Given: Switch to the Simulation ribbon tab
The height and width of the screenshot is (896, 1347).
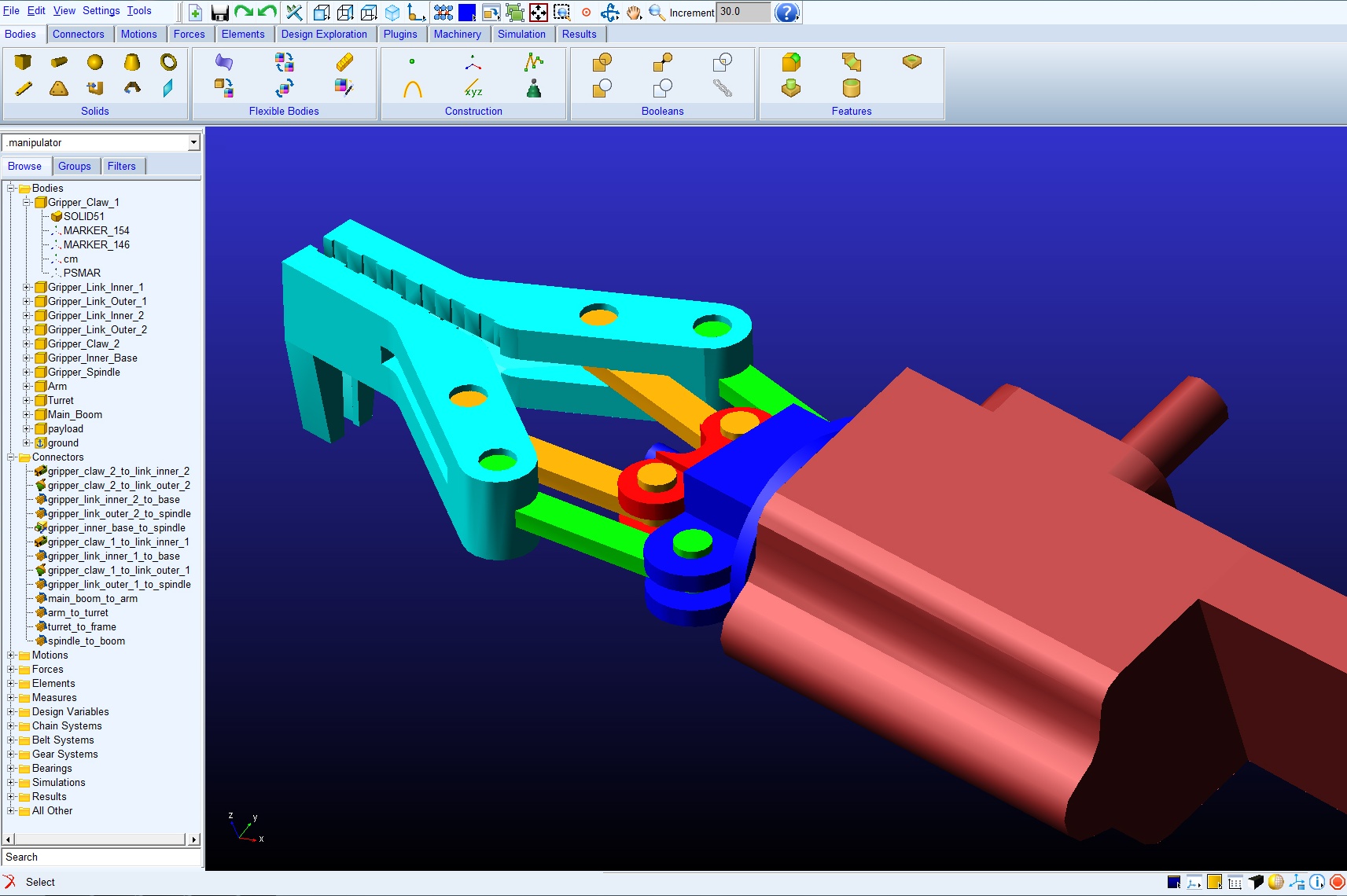Looking at the screenshot, I should tap(521, 34).
